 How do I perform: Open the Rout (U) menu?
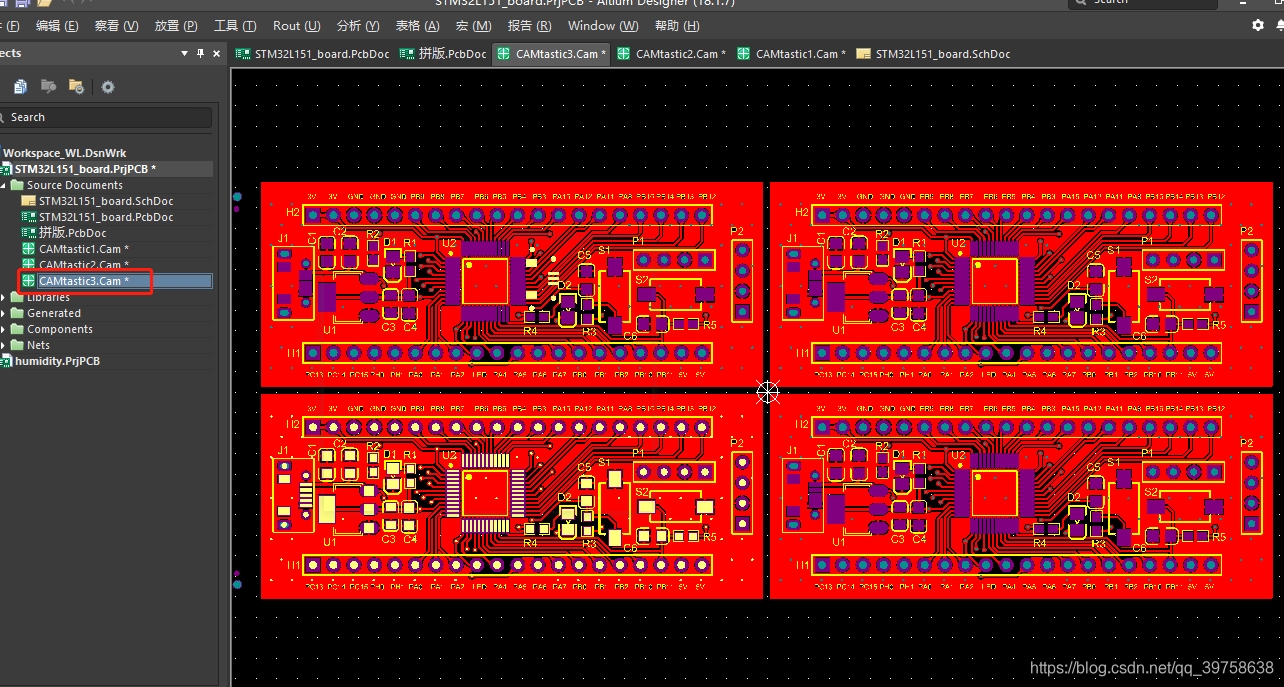point(297,26)
